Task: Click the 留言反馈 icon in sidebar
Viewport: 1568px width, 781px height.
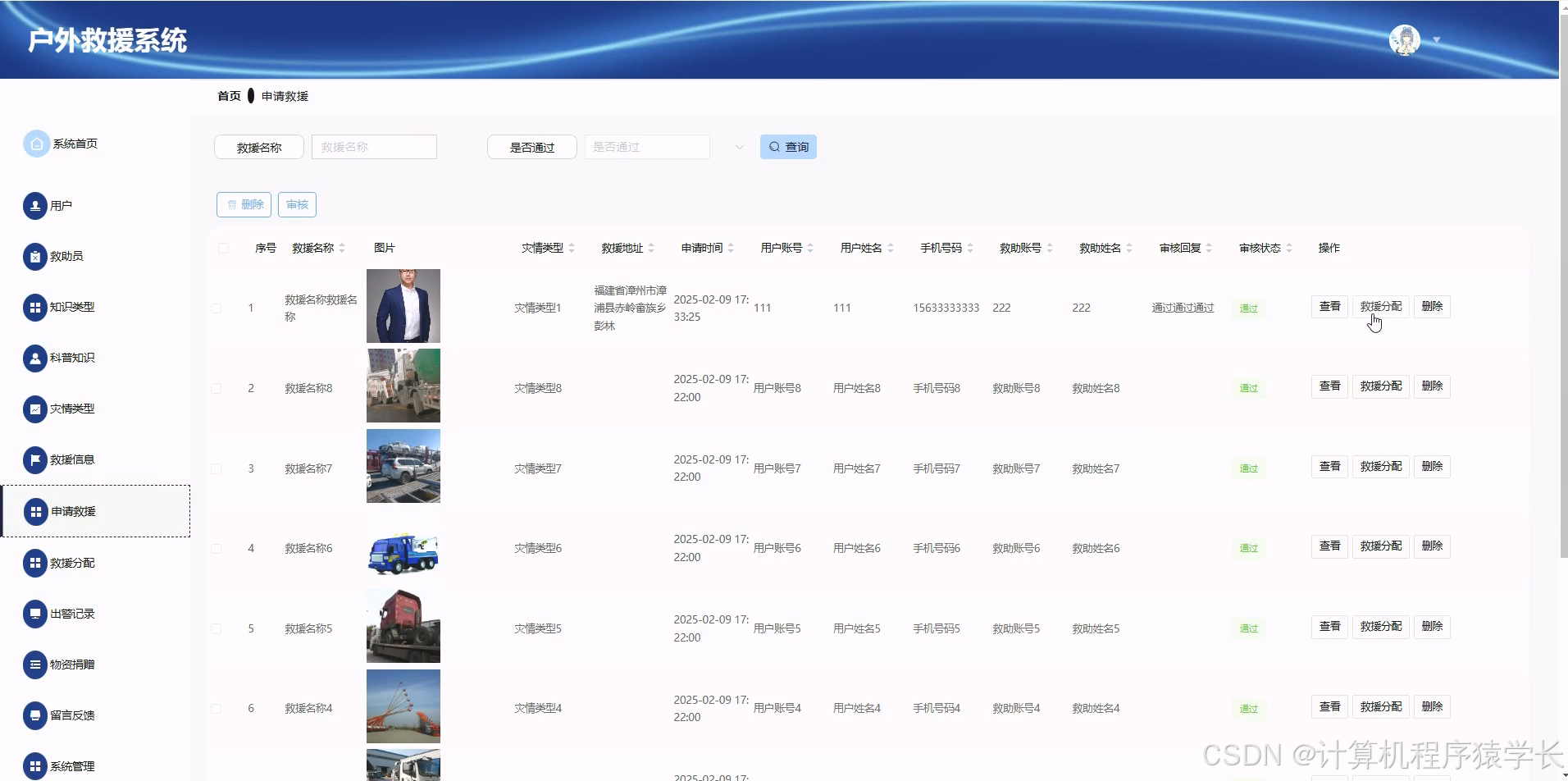Action: coord(35,716)
